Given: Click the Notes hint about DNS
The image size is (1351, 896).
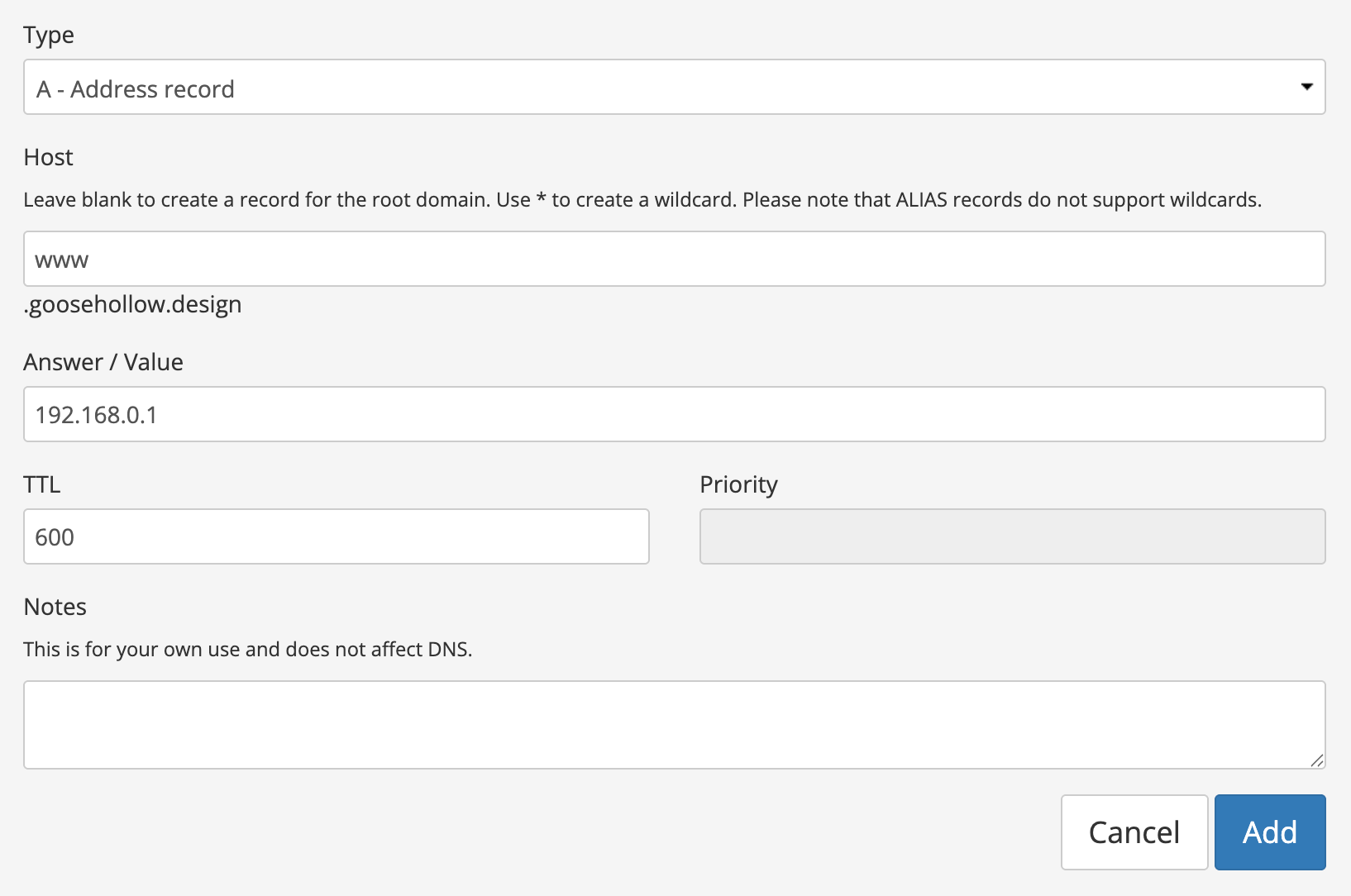Looking at the screenshot, I should point(247,650).
